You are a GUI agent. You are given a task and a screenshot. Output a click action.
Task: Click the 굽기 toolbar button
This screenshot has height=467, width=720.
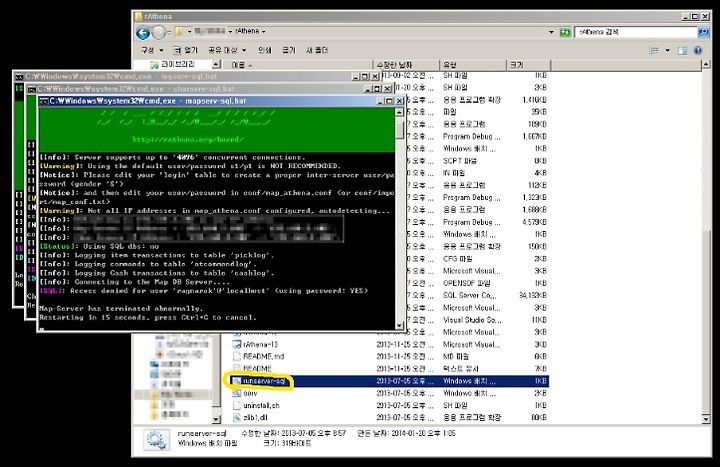pos(289,50)
